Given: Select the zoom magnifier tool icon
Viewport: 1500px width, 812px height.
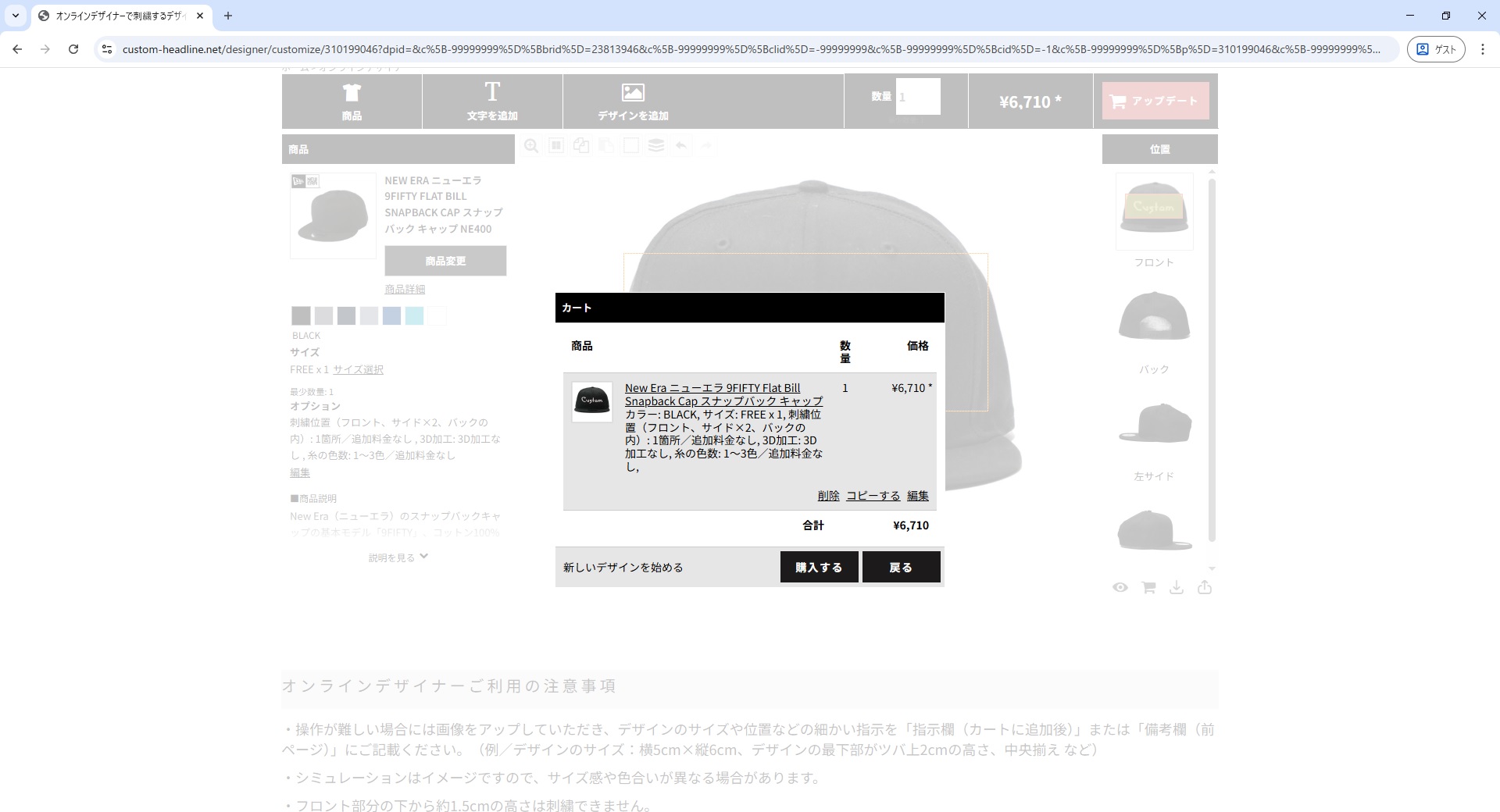Looking at the screenshot, I should point(531,146).
